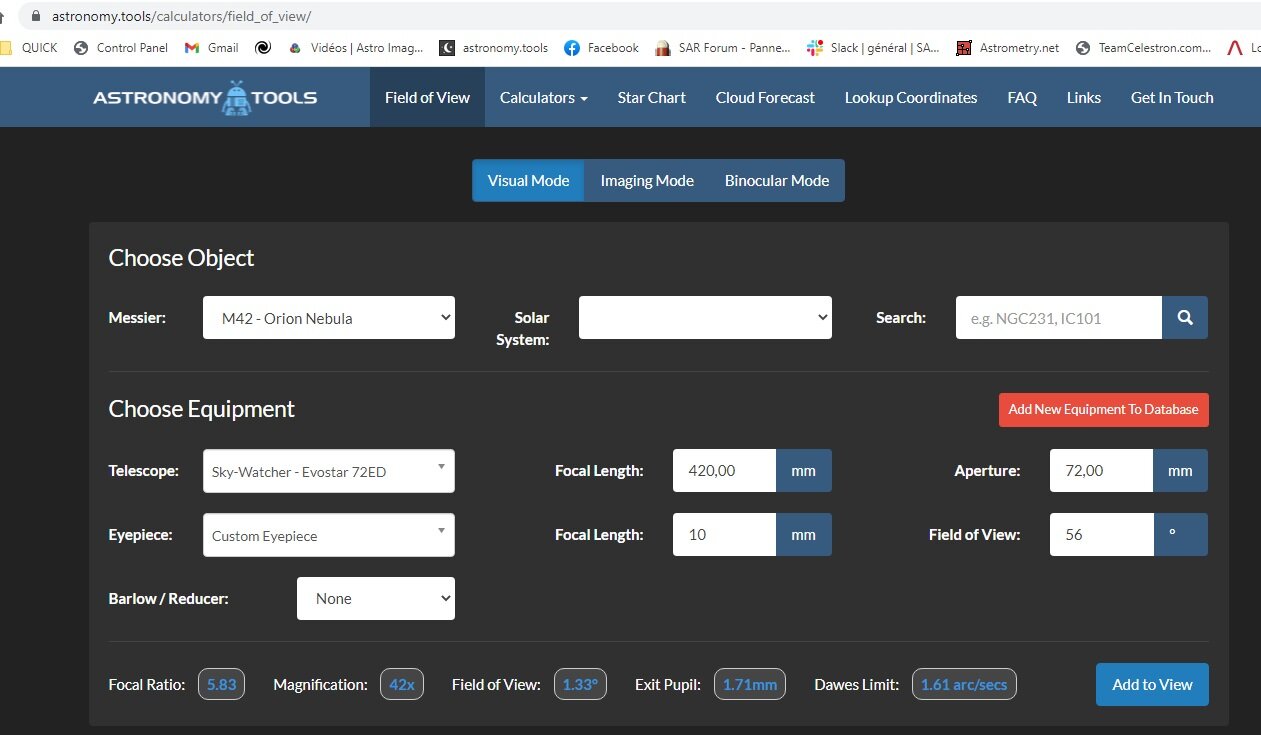
Task: Switch to Imaging Mode
Action: [x=647, y=181]
